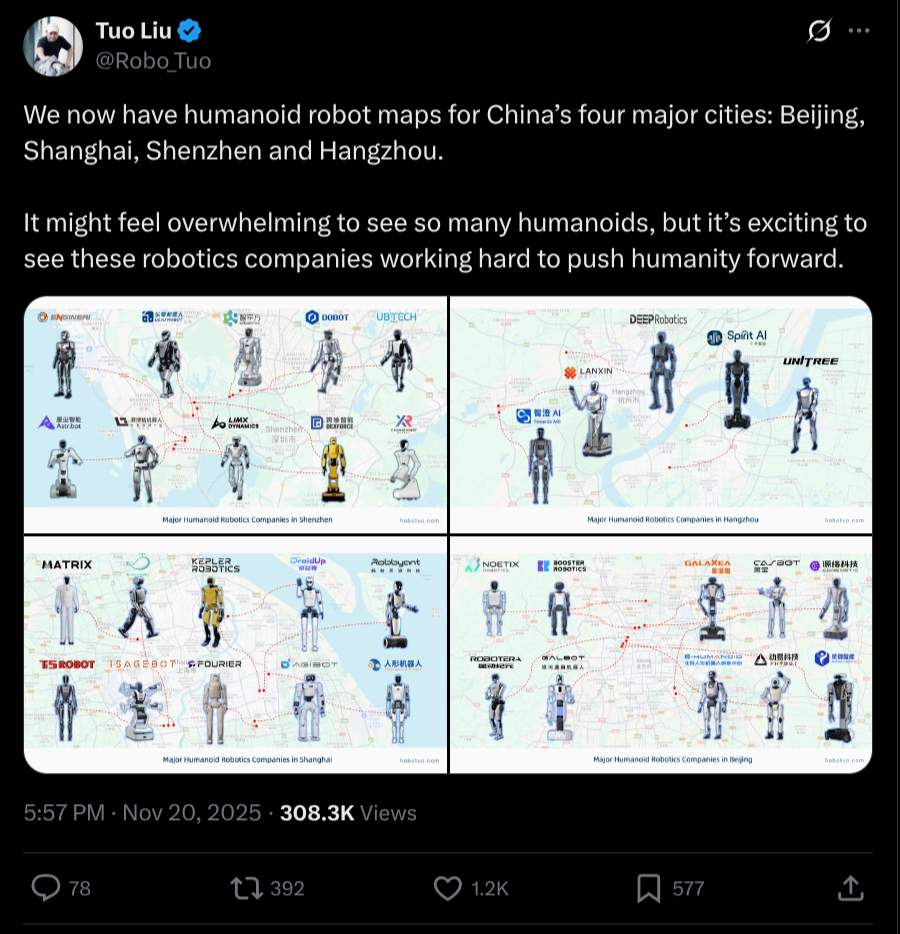Open the Shenzhen humanoid robot map image
Screen dimensions: 900x934
pos(235,415)
